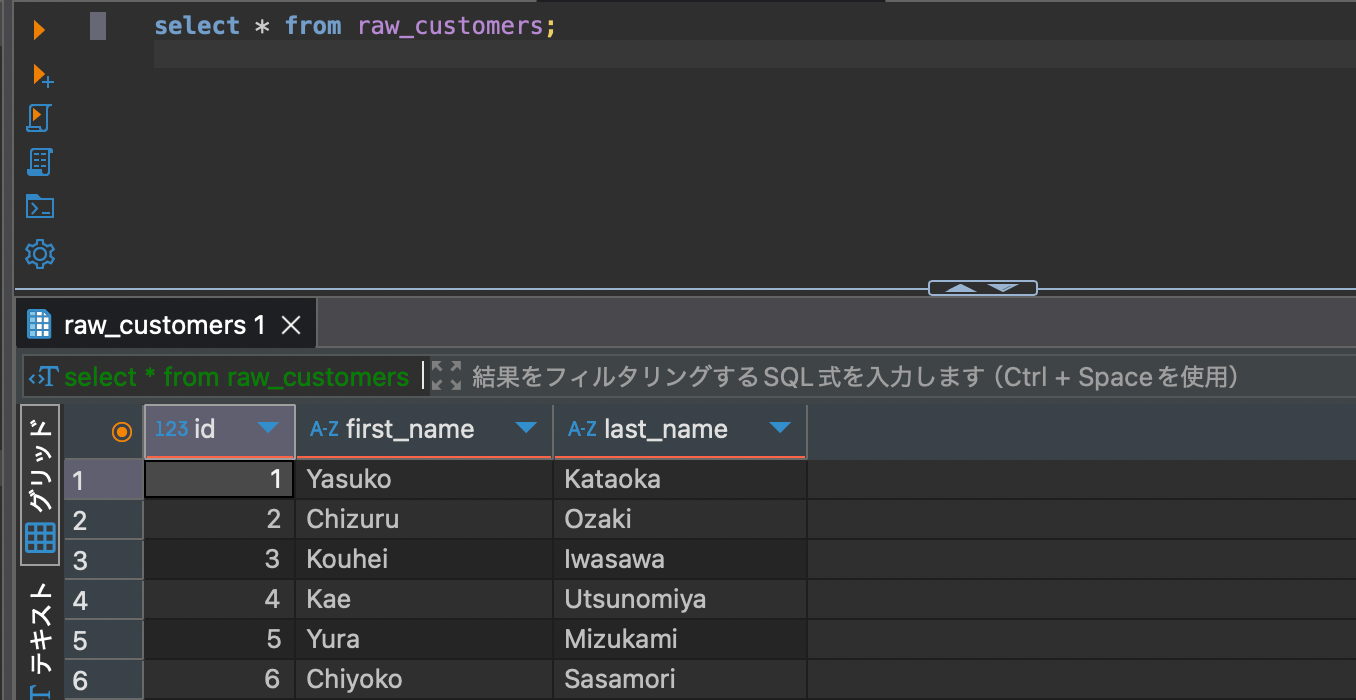Click the cell containing Yura
The image size is (1356, 700).
pos(425,639)
